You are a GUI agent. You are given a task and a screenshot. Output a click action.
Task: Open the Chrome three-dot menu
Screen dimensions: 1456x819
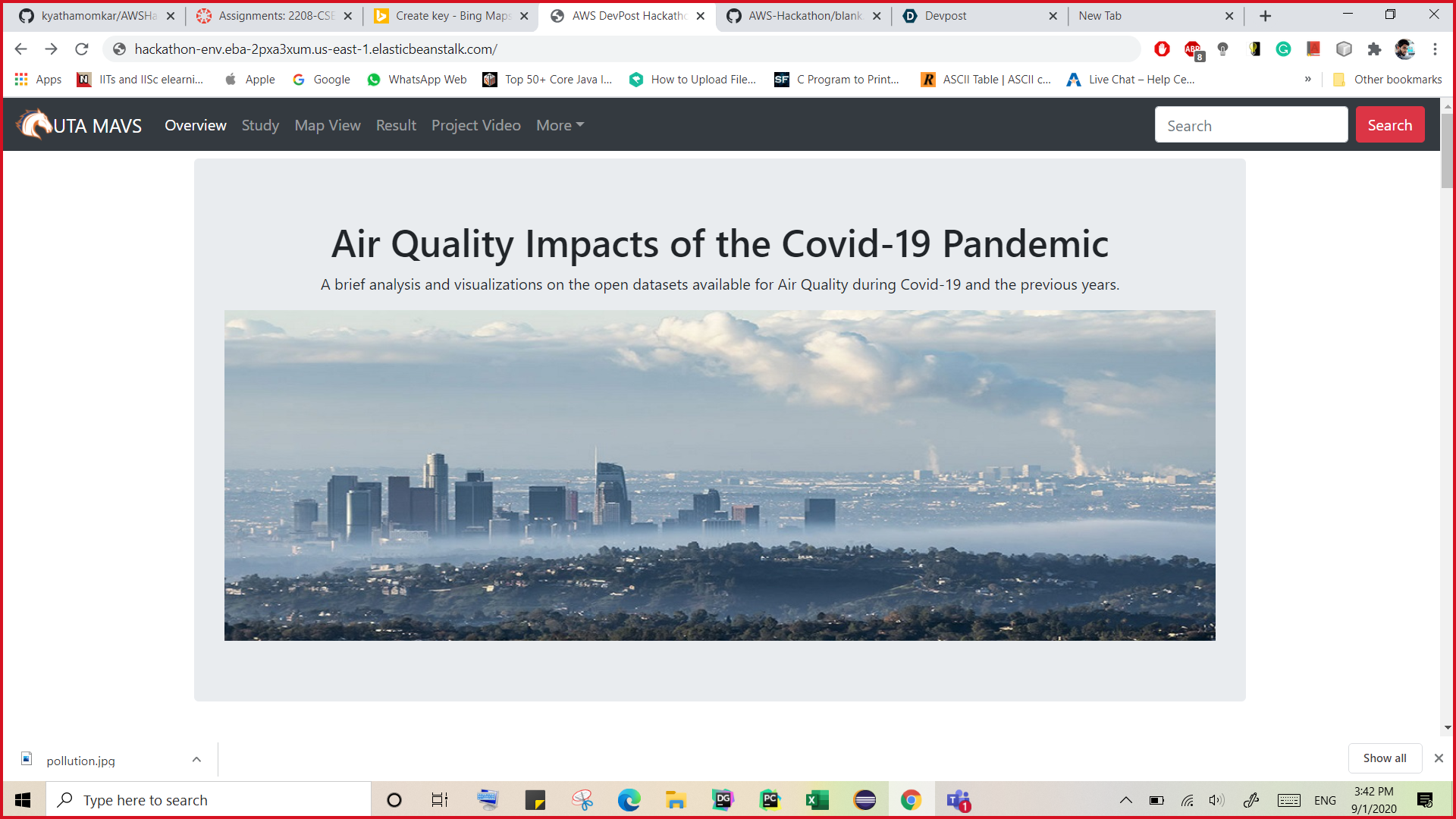pos(1435,49)
